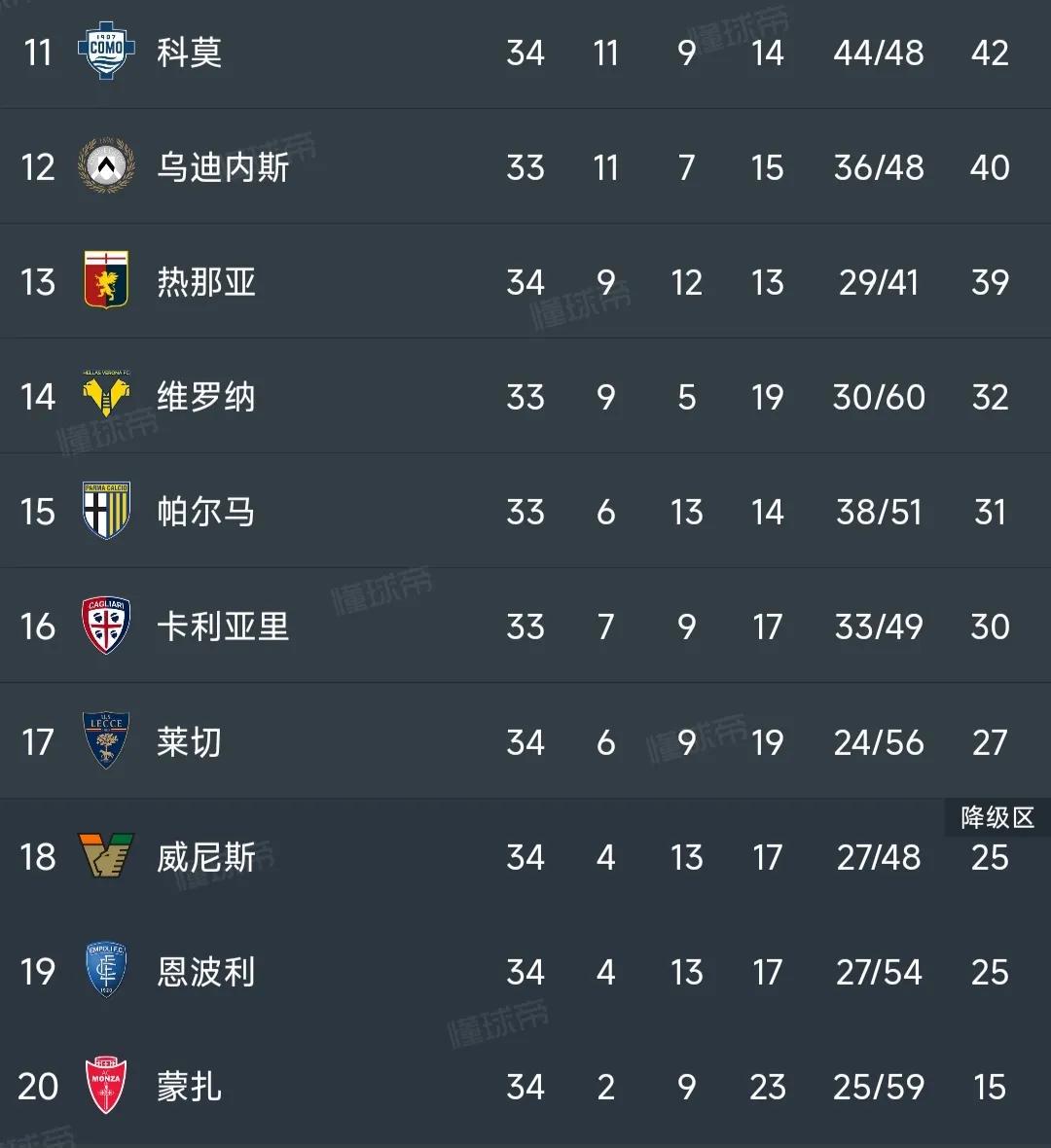Image resolution: width=1051 pixels, height=1148 pixels.
Task: Select rank number 13 for 热那亚
Action: point(37,282)
